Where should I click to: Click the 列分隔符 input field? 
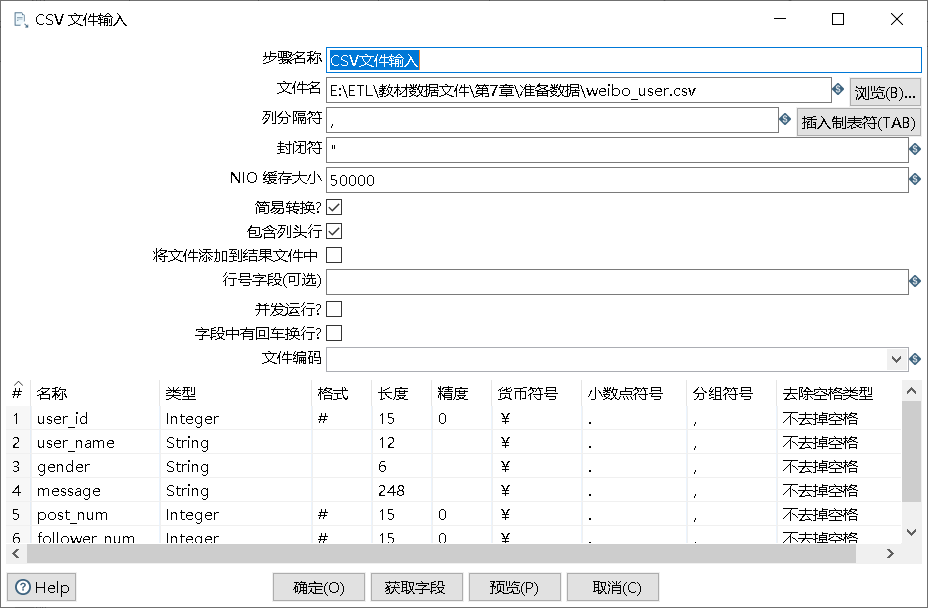point(552,120)
